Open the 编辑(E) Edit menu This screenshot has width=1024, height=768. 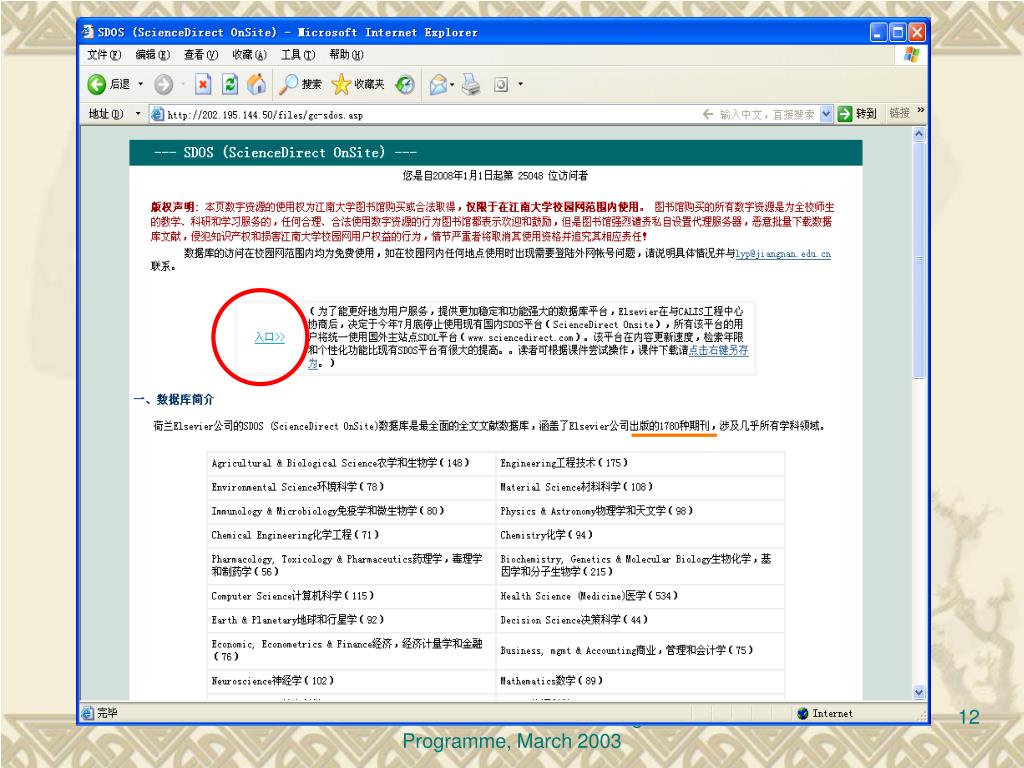pos(153,55)
